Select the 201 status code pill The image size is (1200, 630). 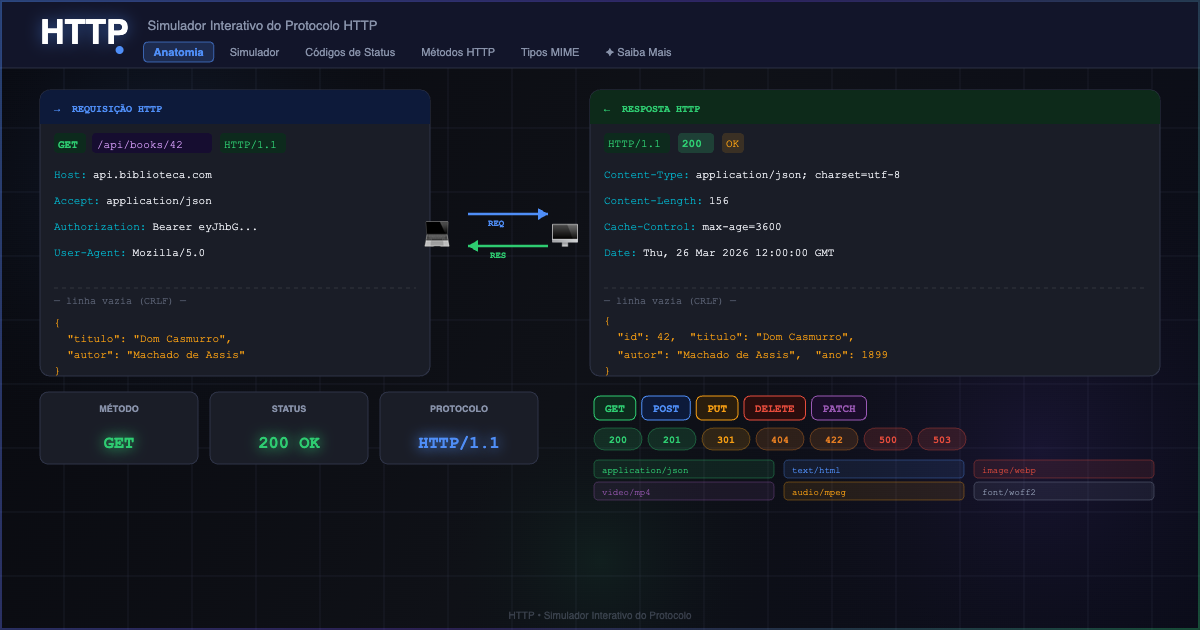(x=672, y=439)
